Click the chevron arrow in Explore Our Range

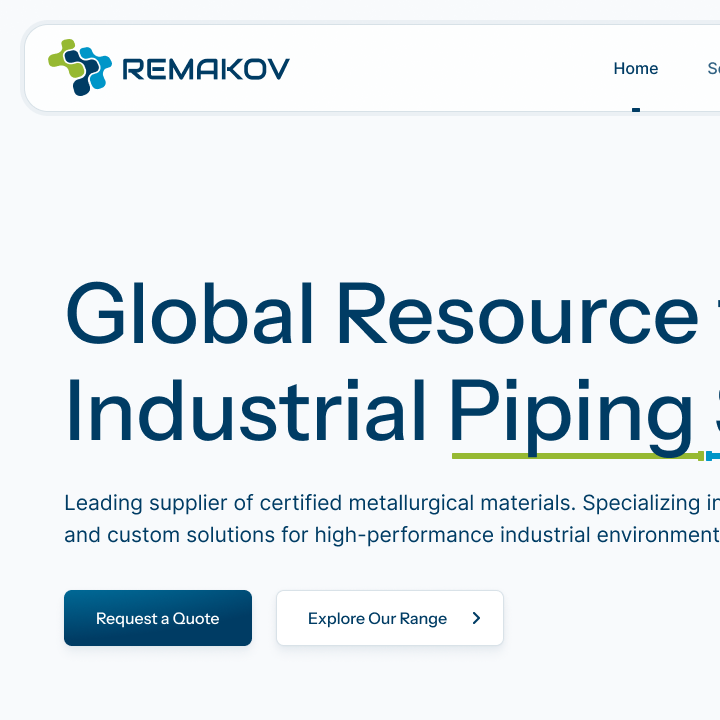click(476, 618)
